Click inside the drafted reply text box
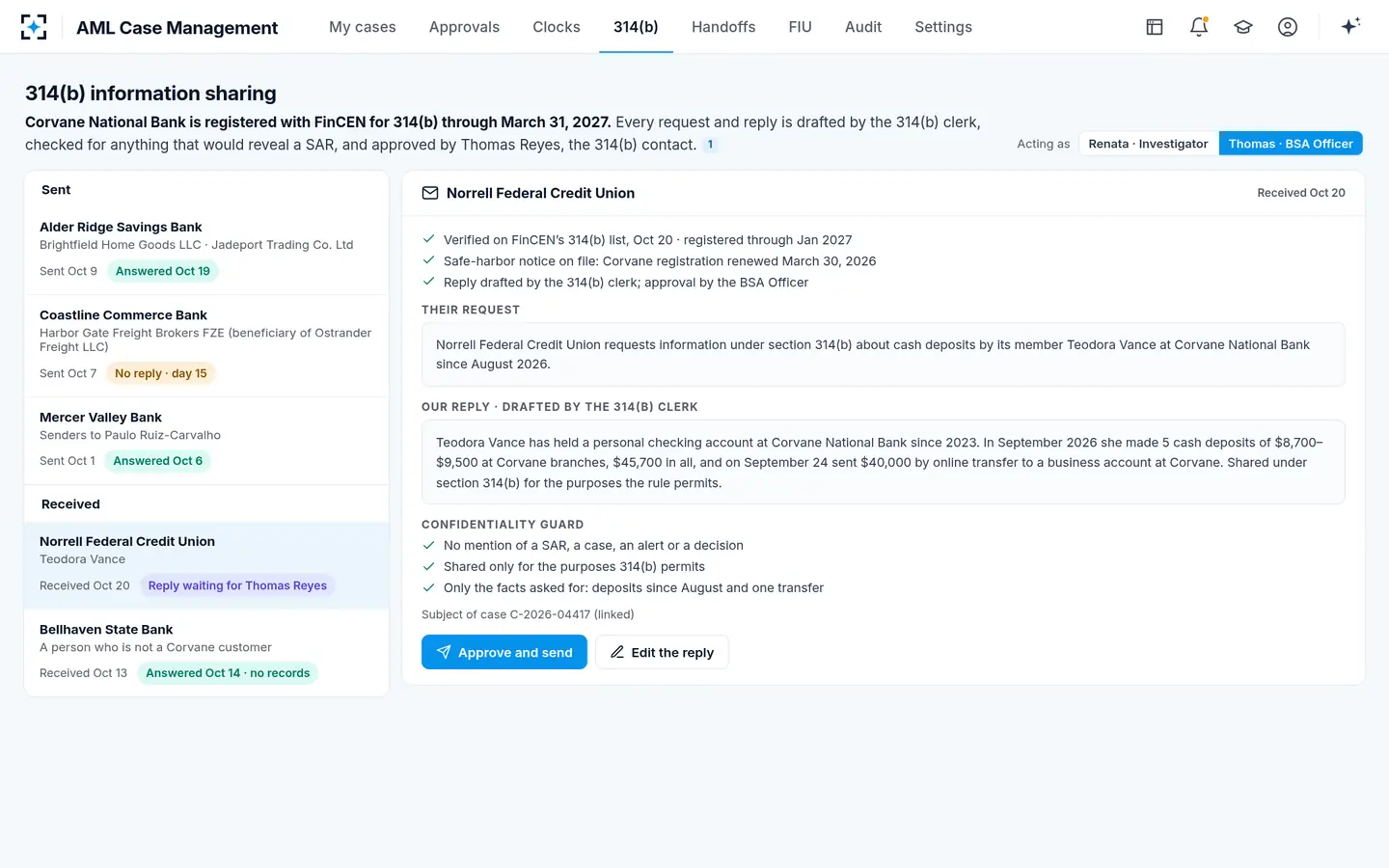Viewport: 1389px width, 868px height. pyautogui.click(x=883, y=462)
